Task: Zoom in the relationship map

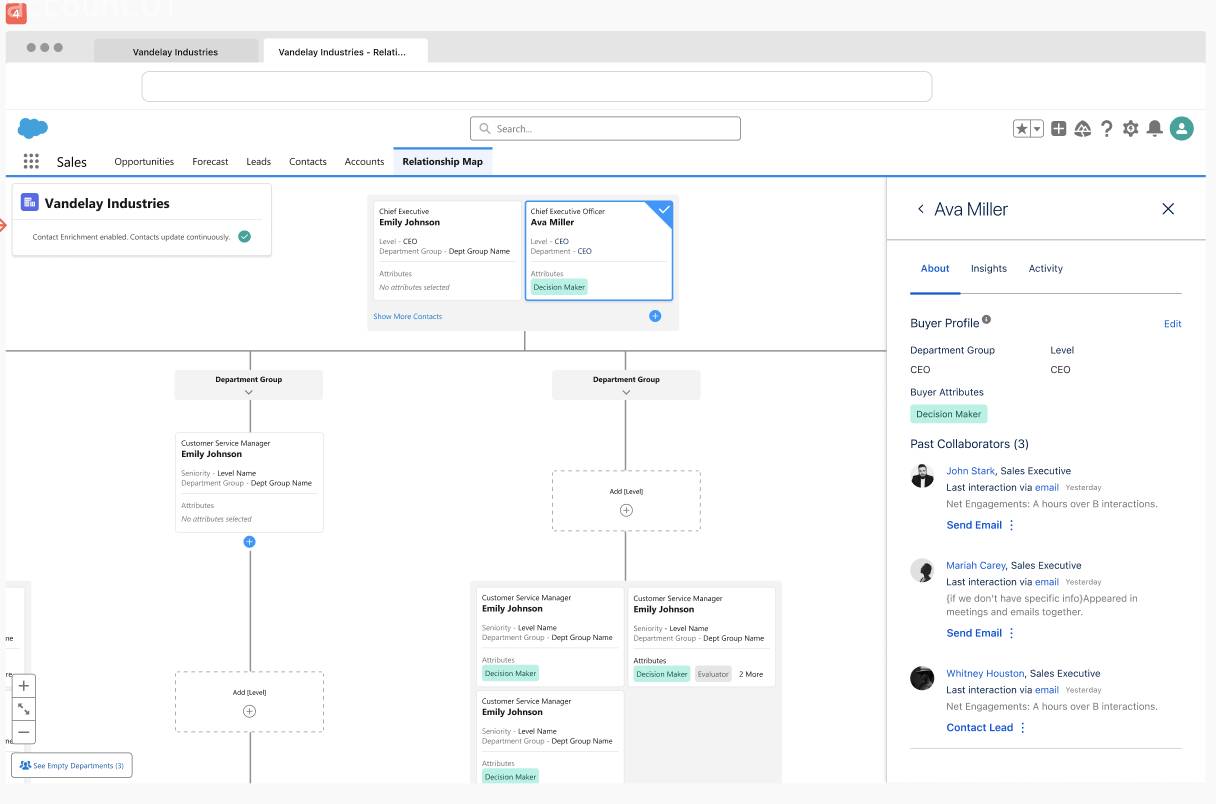Action: coord(24,685)
